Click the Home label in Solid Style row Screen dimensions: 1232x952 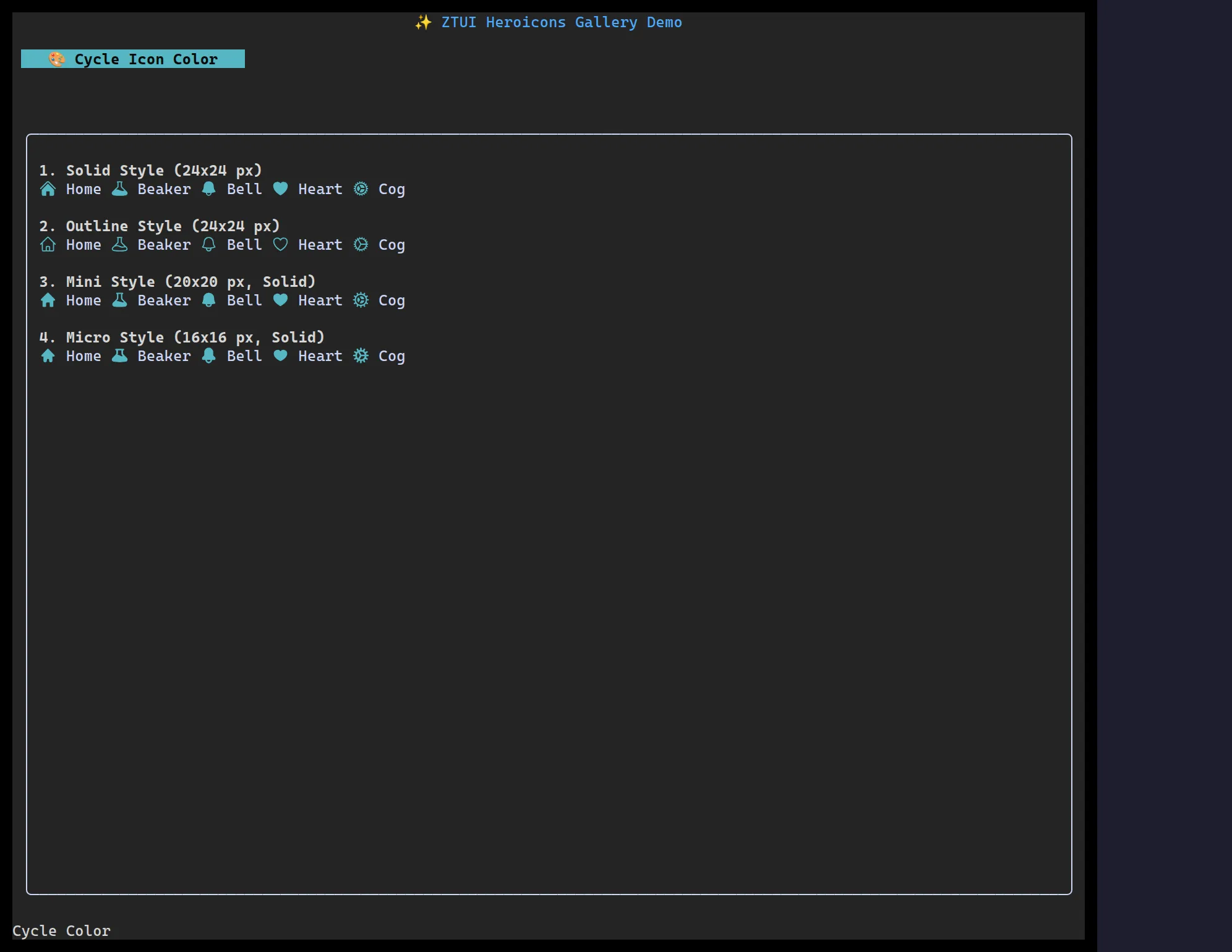[x=83, y=189]
